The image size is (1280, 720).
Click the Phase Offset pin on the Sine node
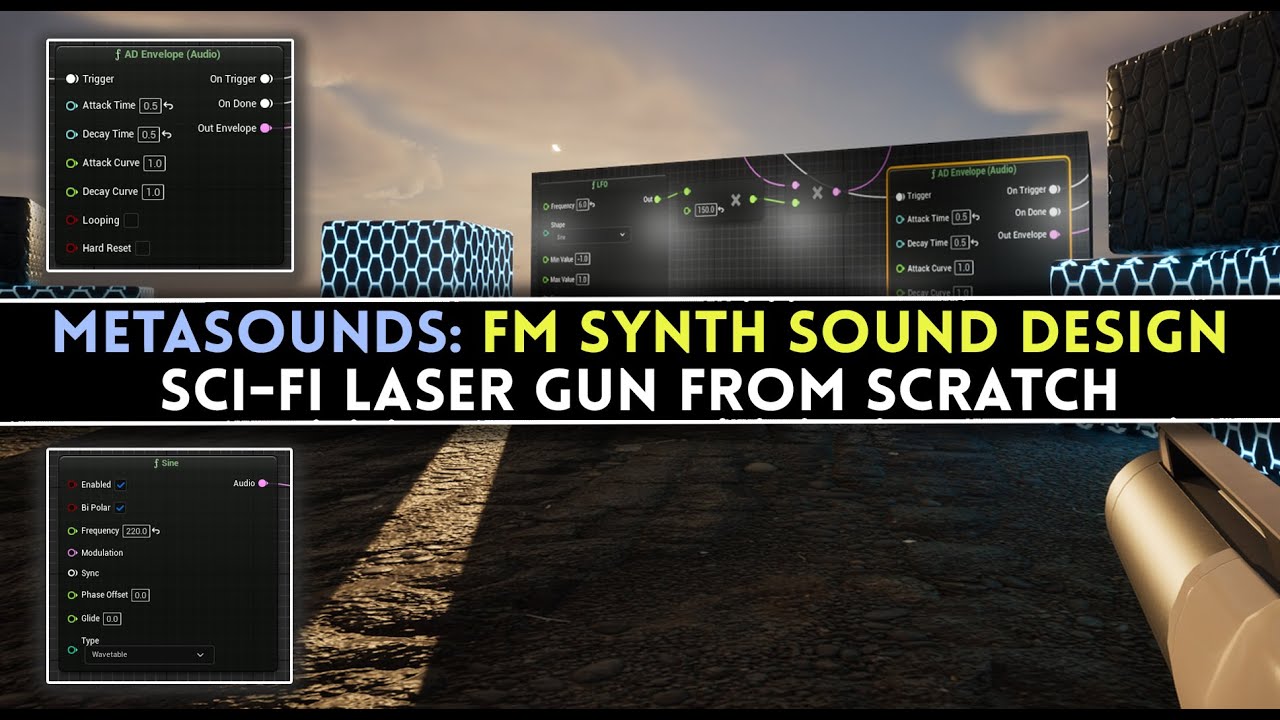pyautogui.click(x=72, y=595)
